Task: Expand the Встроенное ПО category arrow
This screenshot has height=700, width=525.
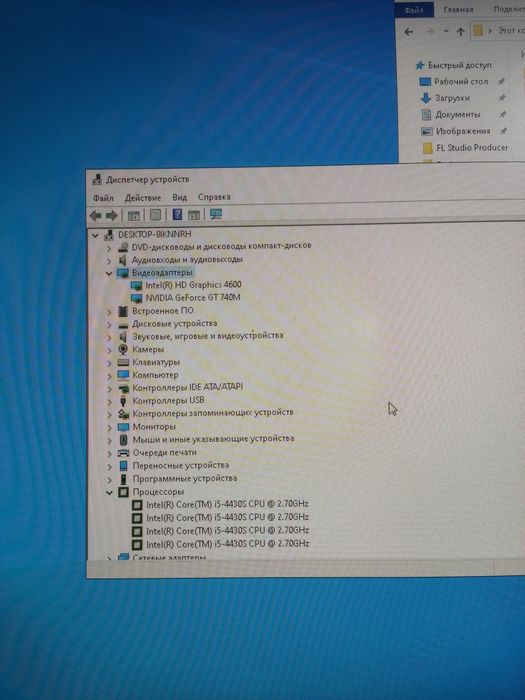Action: tap(109, 312)
